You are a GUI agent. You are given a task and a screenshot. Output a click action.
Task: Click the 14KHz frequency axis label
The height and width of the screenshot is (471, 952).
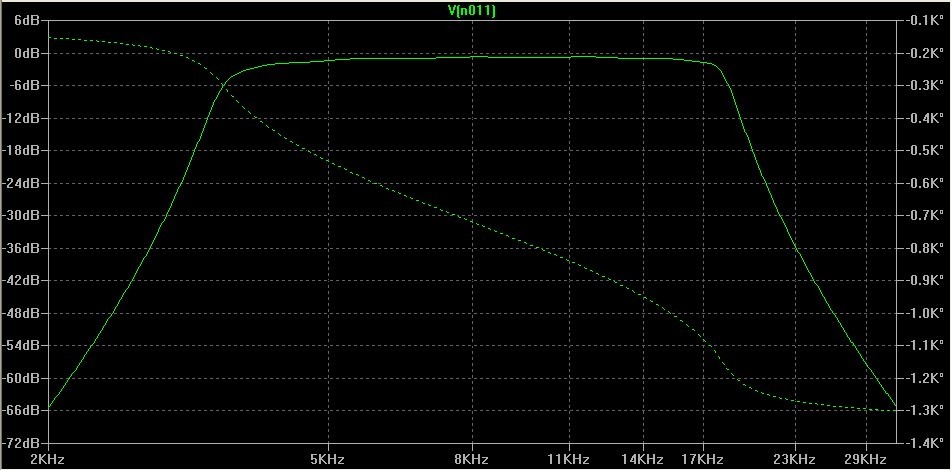[x=643, y=459]
